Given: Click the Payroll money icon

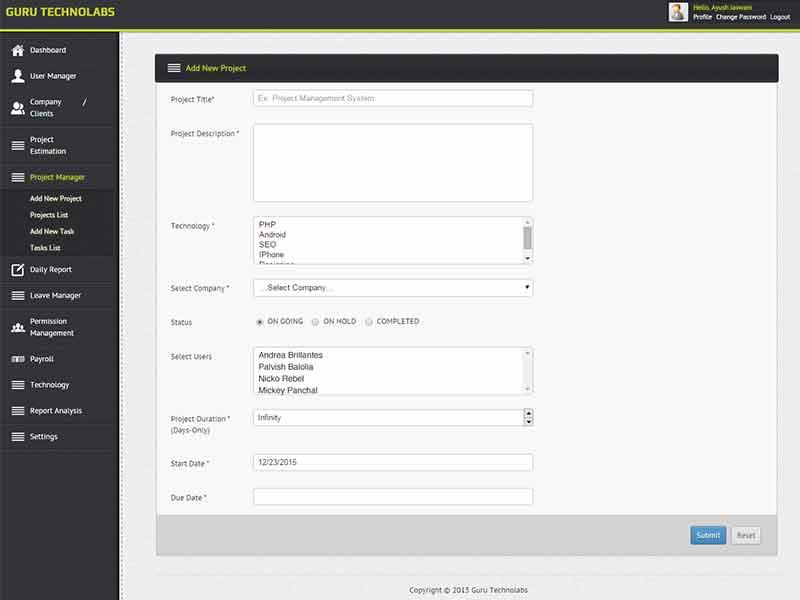Looking at the screenshot, I should 18,359.
